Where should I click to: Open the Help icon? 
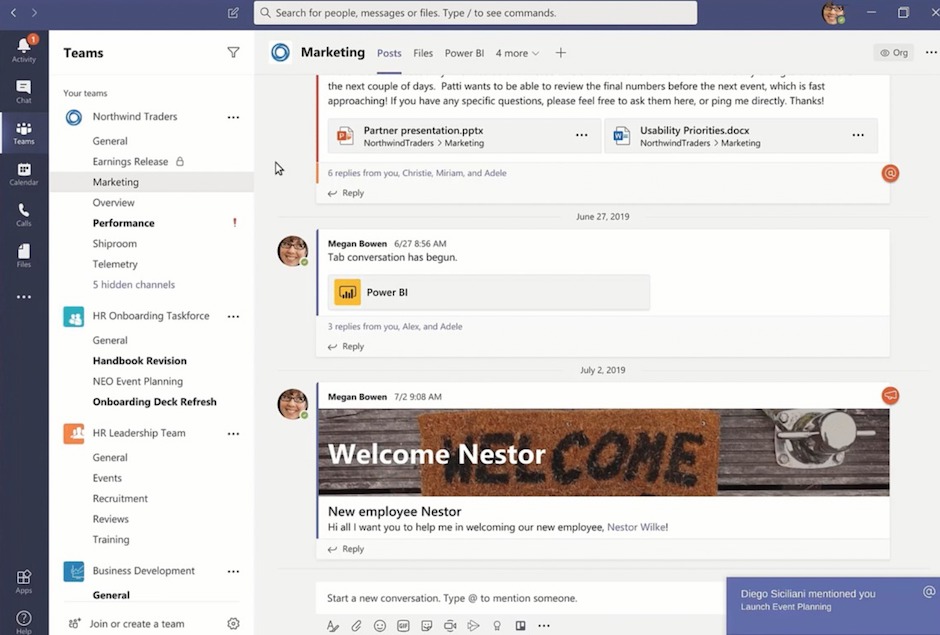[x=24, y=621]
